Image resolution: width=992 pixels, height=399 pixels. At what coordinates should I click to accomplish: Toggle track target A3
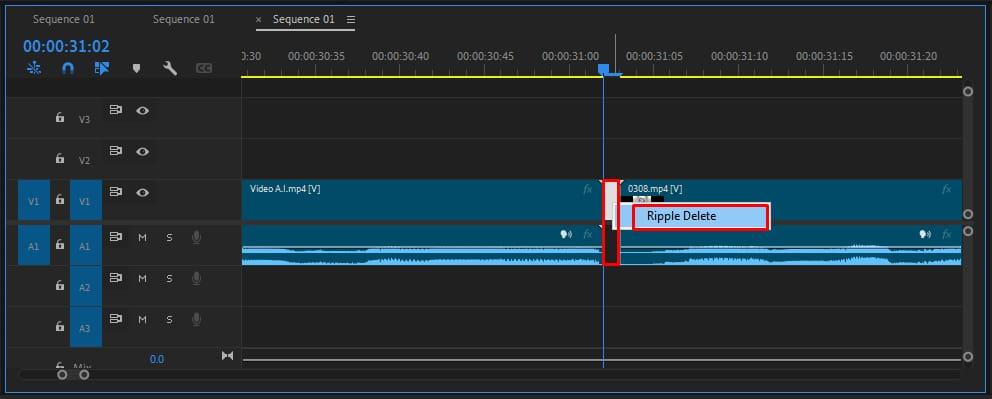(x=85, y=328)
